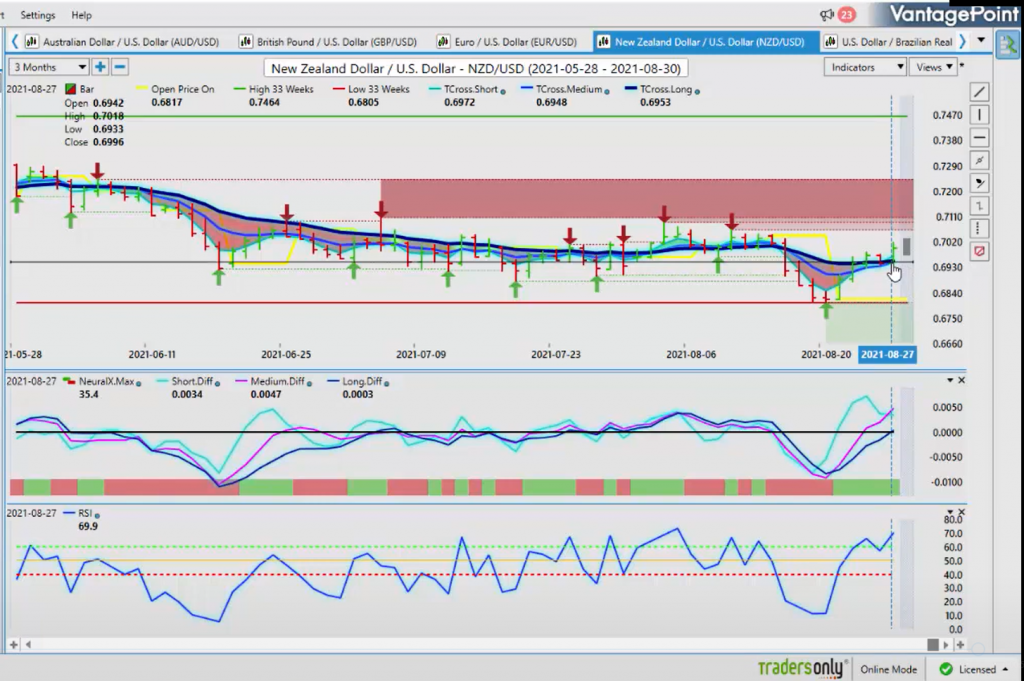The image size is (1024, 681).
Task: Click the red erase drawings icon
Action: click(x=979, y=251)
